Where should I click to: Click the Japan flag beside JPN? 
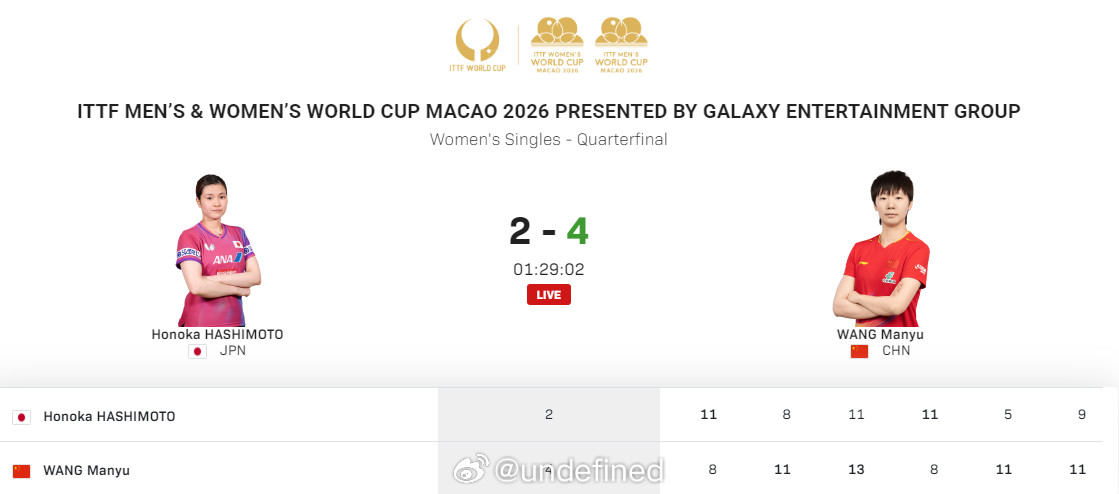click(x=197, y=351)
